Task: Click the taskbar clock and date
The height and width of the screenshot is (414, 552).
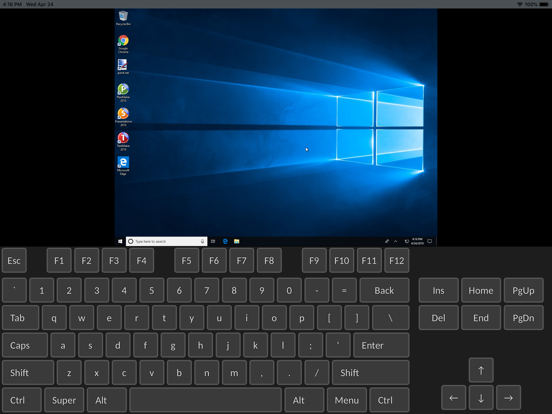Action: [418, 241]
